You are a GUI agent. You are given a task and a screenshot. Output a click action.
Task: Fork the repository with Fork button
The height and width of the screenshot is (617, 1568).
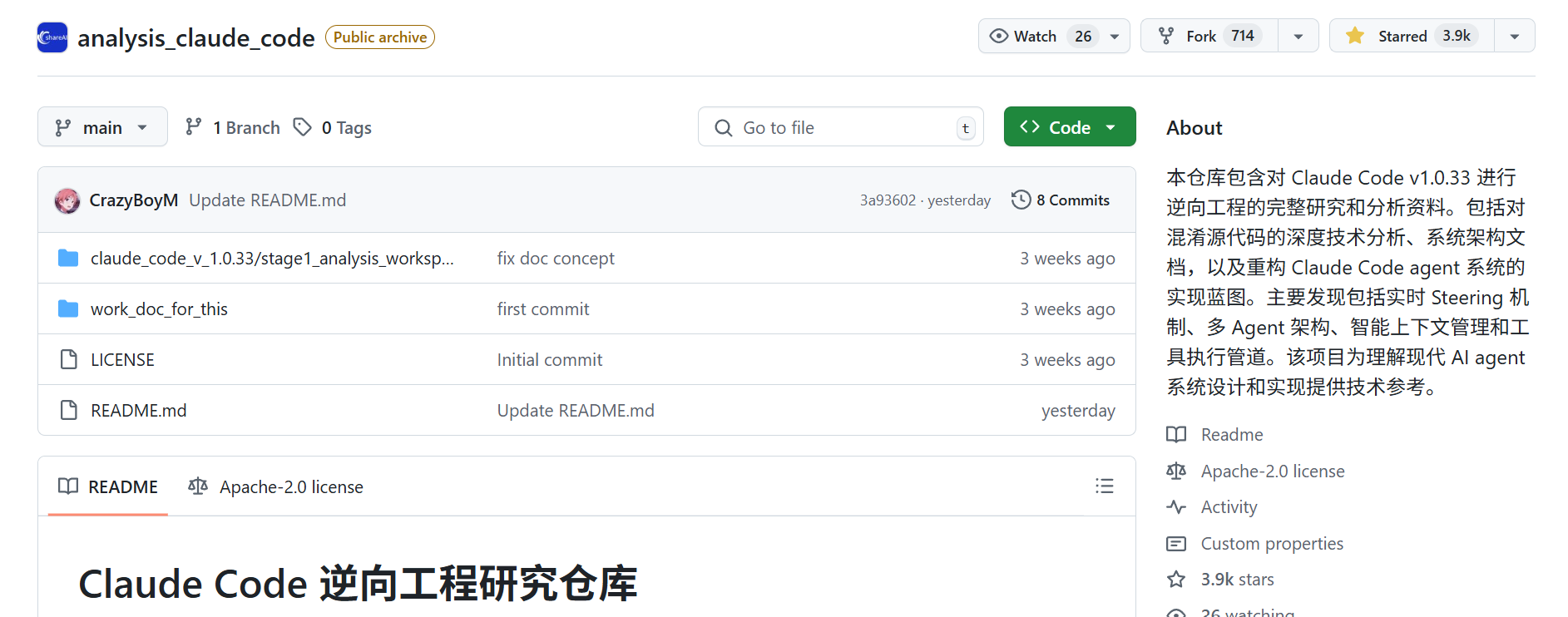pyautogui.click(x=1209, y=36)
